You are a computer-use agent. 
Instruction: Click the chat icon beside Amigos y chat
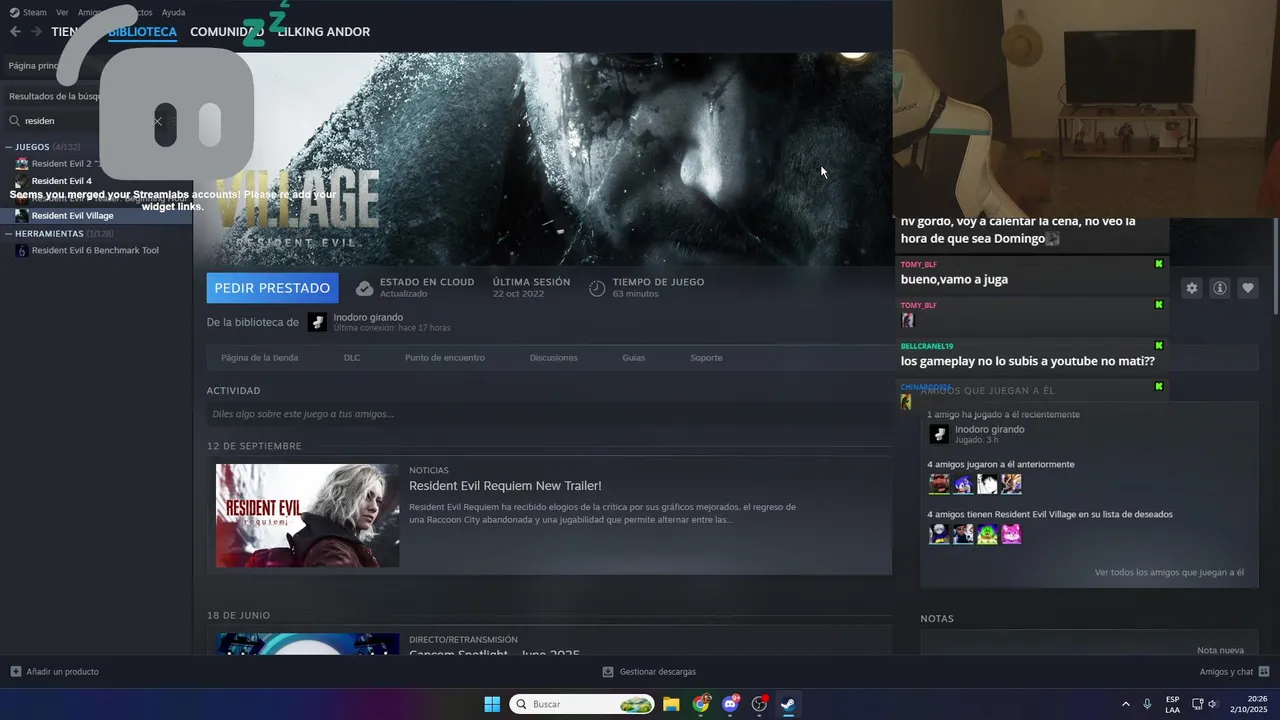tap(1264, 672)
